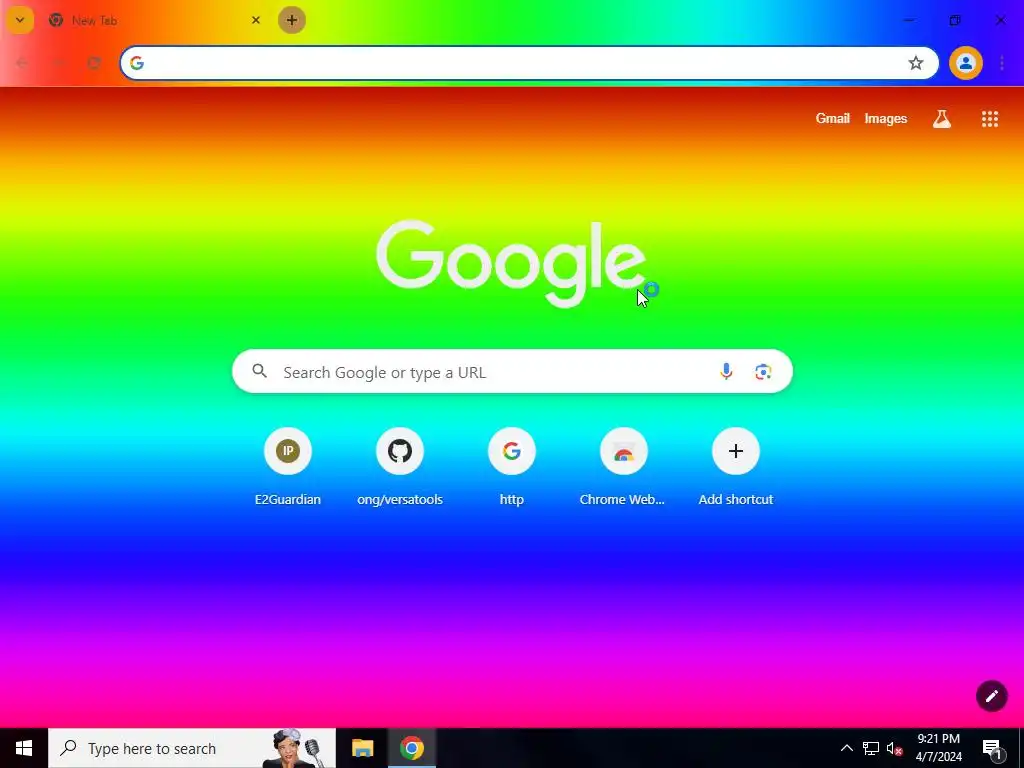Viewport: 1024px width, 768px height.
Task: Open the tab search dropdown arrow
Action: coord(20,20)
